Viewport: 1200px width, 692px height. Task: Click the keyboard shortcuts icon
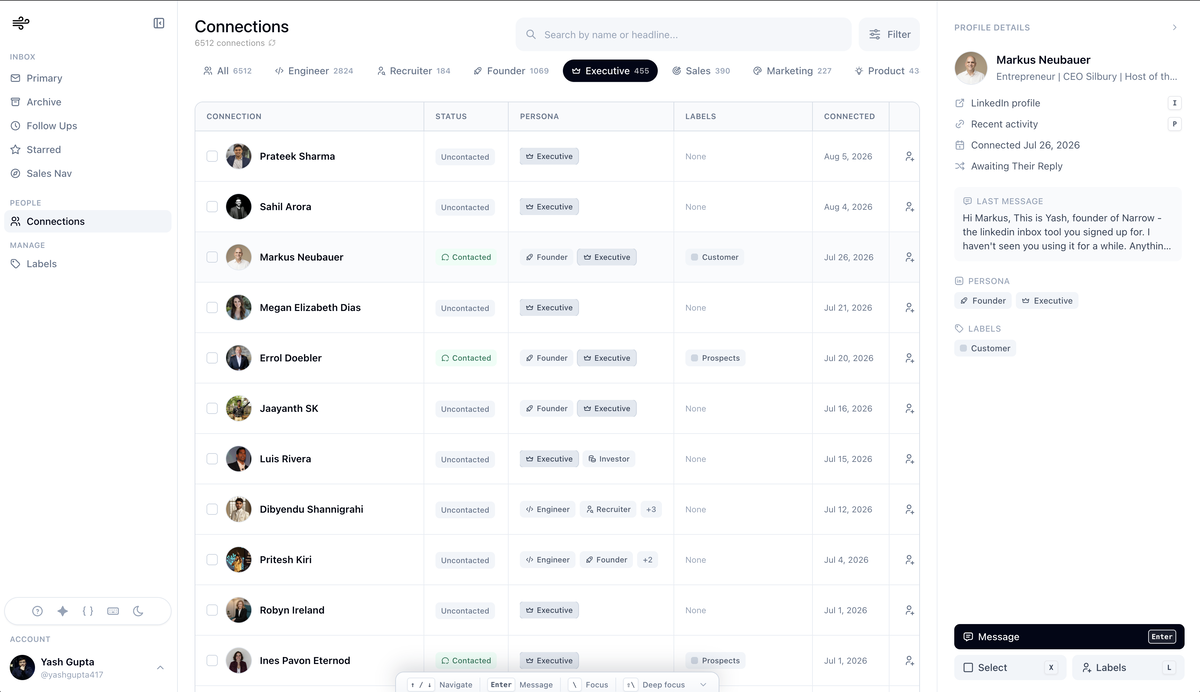click(113, 611)
